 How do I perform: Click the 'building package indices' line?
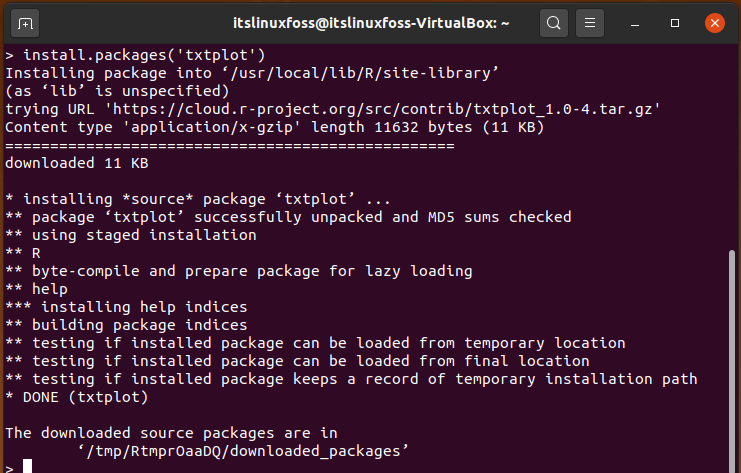click(x=126, y=325)
